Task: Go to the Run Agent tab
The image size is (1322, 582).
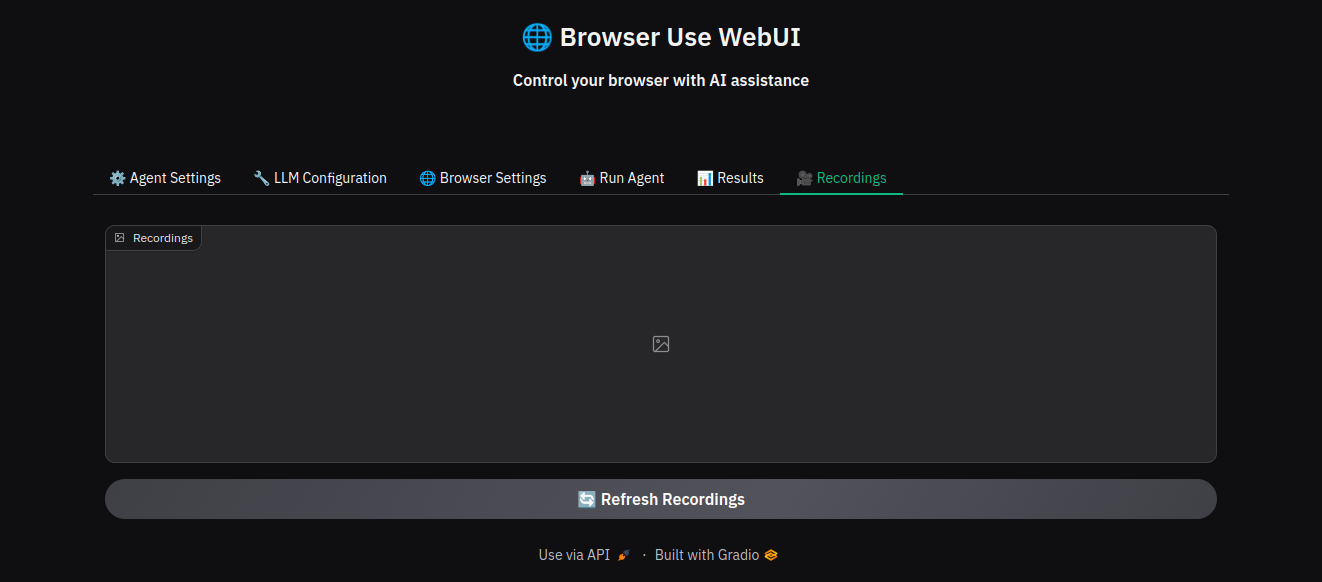Action: [622, 178]
